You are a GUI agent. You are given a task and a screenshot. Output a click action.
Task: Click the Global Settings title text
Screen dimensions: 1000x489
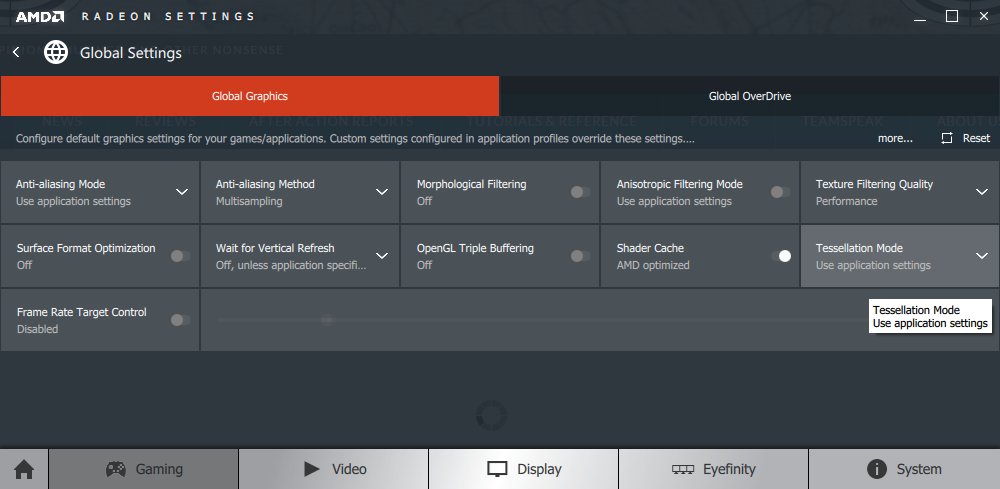point(131,53)
